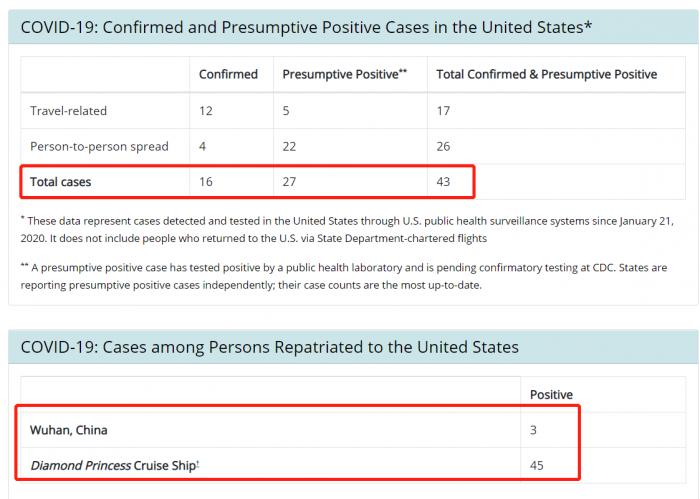This screenshot has height=499, width=700.
Task: Click the "Confirmed and Presumptive Positive Cases" heading
Action: (x=306, y=27)
